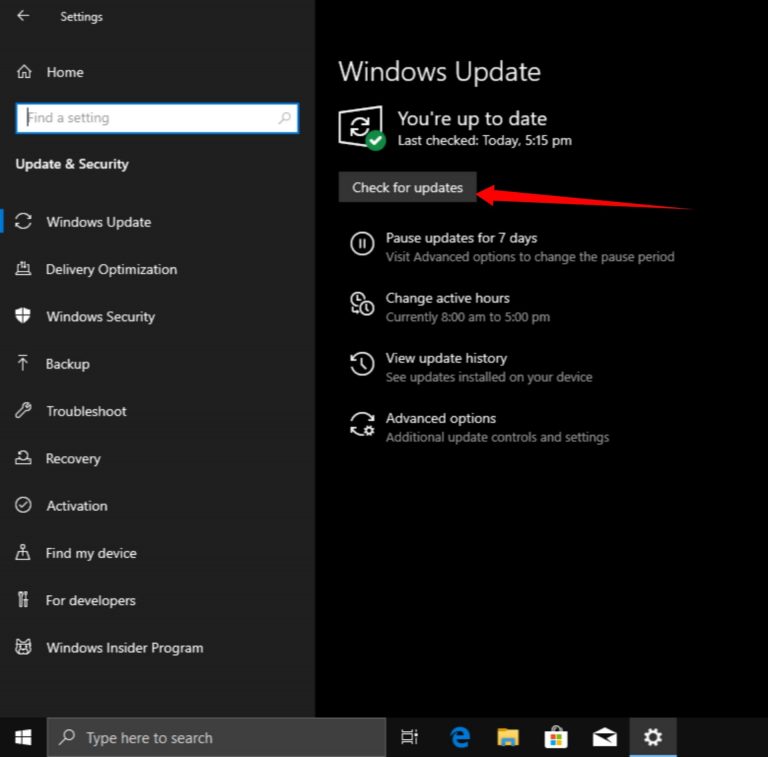The height and width of the screenshot is (757, 768).
Task: Click the For developers tools icon
Action: 23,599
